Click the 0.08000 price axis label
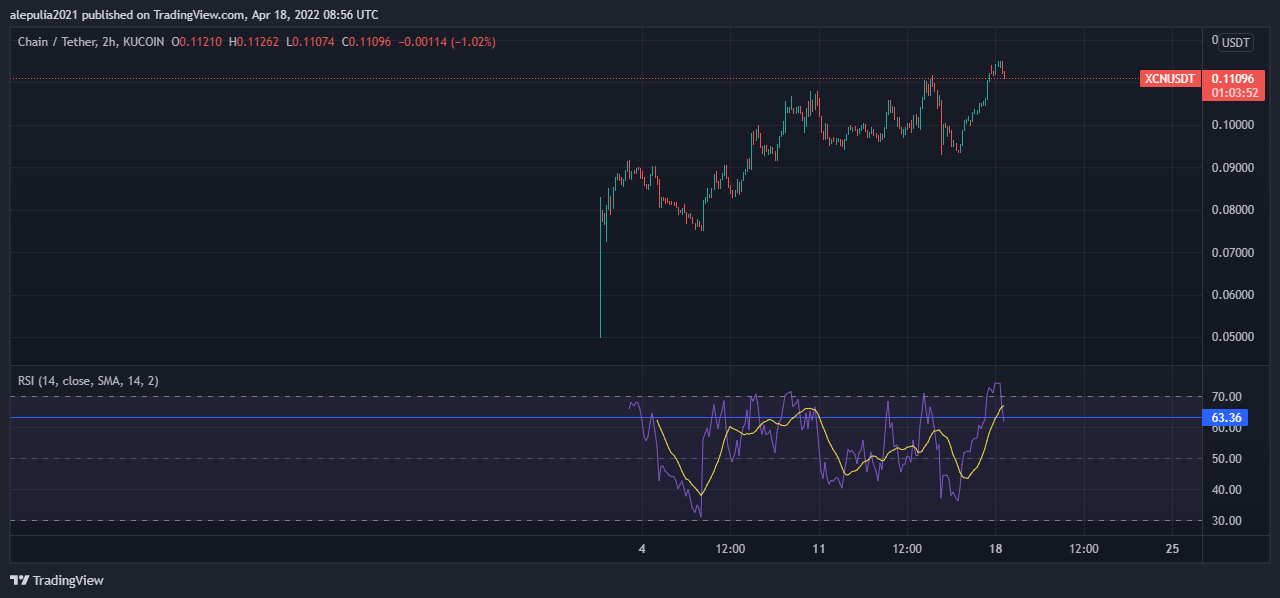 coord(1232,210)
